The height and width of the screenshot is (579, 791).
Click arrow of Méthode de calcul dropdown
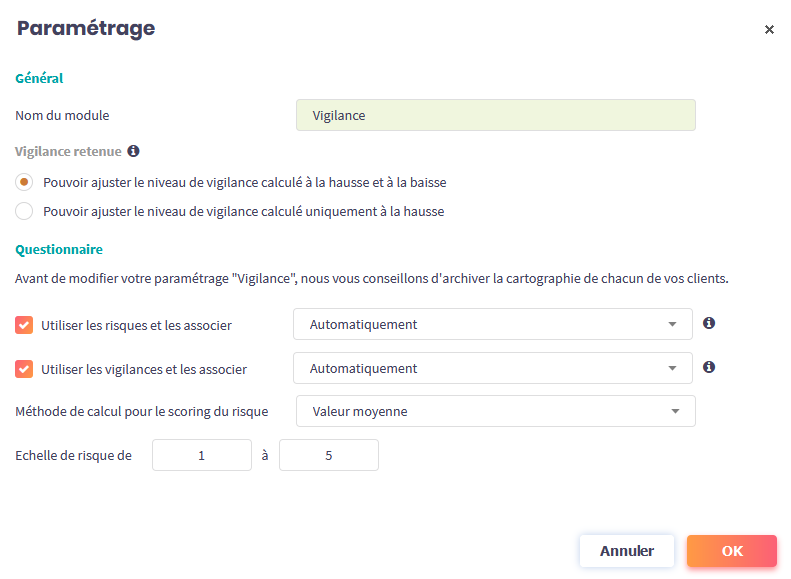pos(676,411)
